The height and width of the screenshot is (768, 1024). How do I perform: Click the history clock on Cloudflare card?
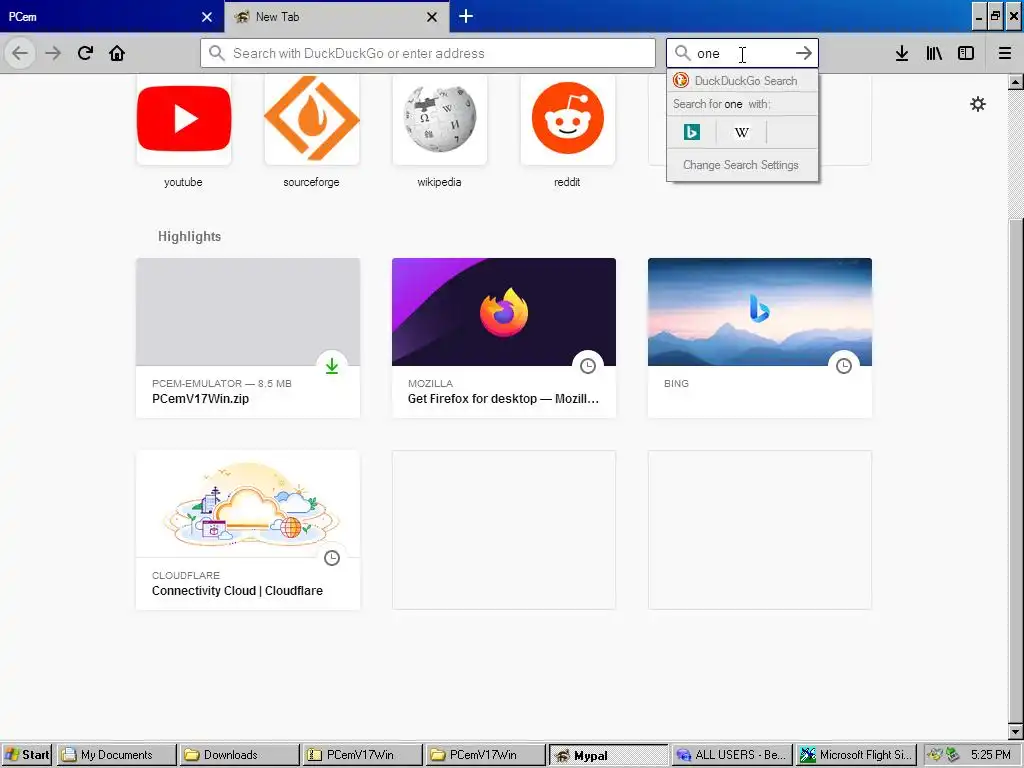[332, 558]
